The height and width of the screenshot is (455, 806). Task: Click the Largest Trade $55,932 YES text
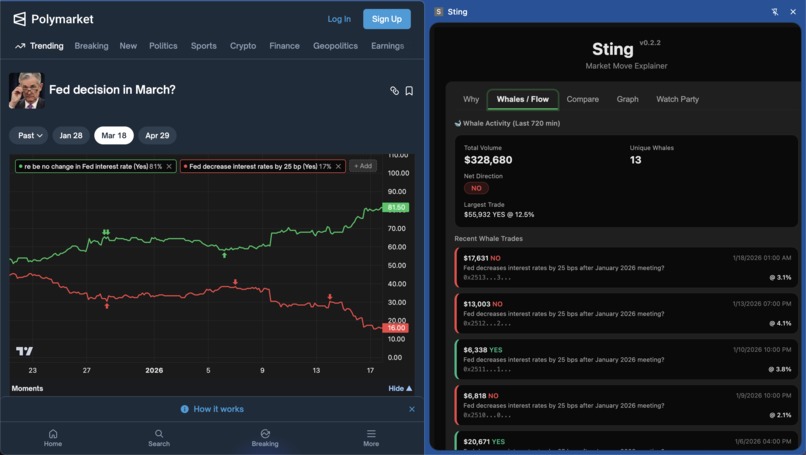(499, 214)
